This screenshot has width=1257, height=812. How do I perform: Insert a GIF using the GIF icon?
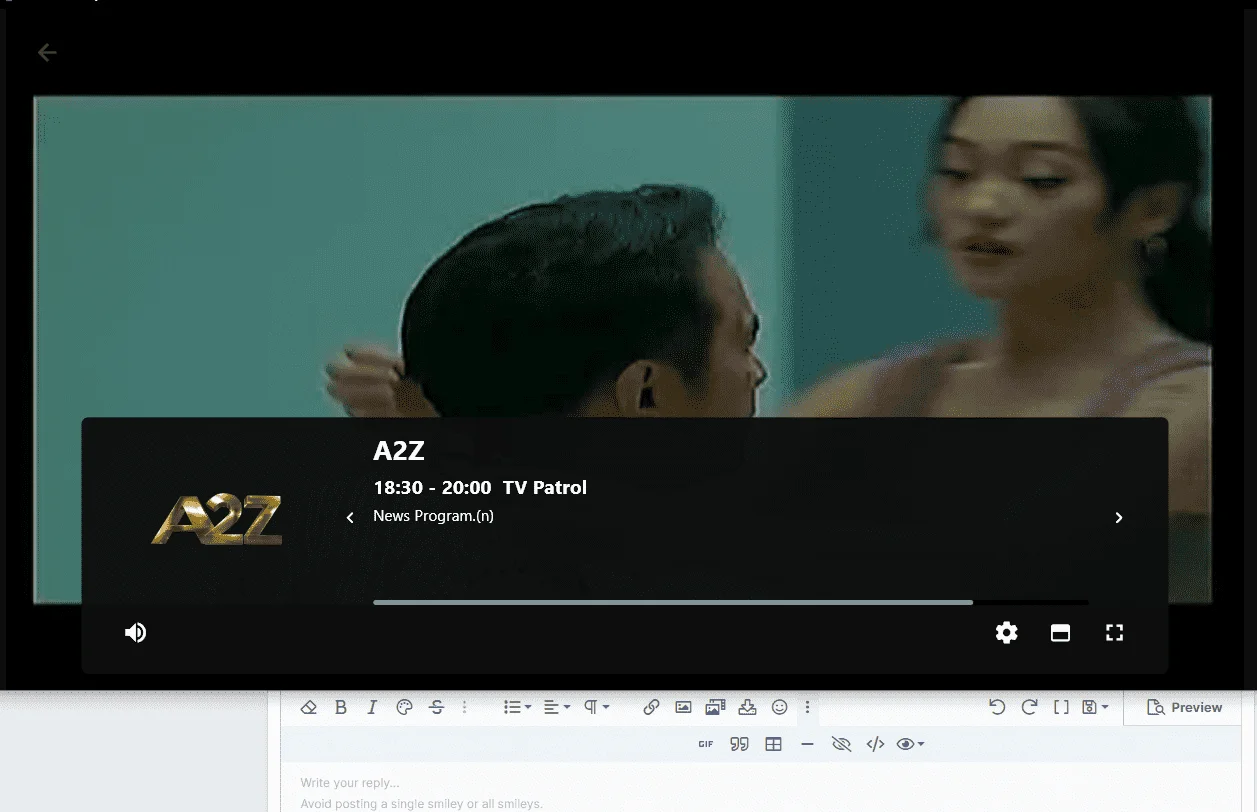(x=706, y=744)
